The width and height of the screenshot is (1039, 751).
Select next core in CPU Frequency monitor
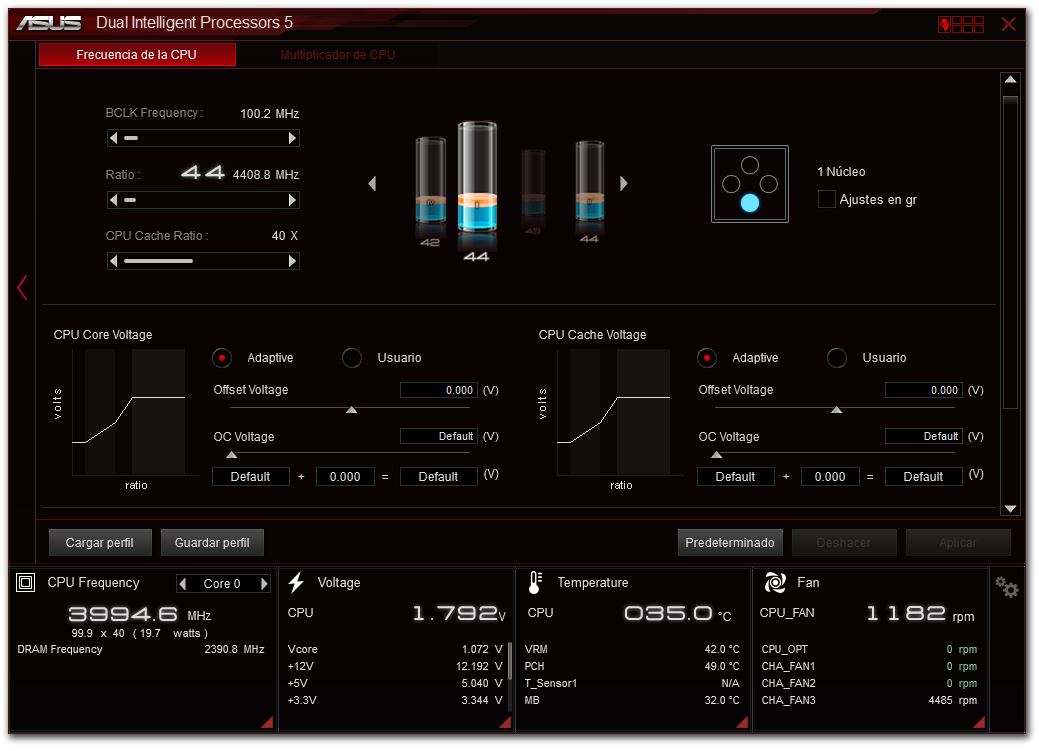264,583
